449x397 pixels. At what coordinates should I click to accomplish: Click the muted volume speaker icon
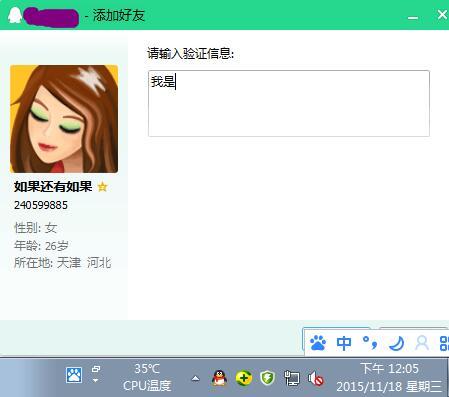315,378
